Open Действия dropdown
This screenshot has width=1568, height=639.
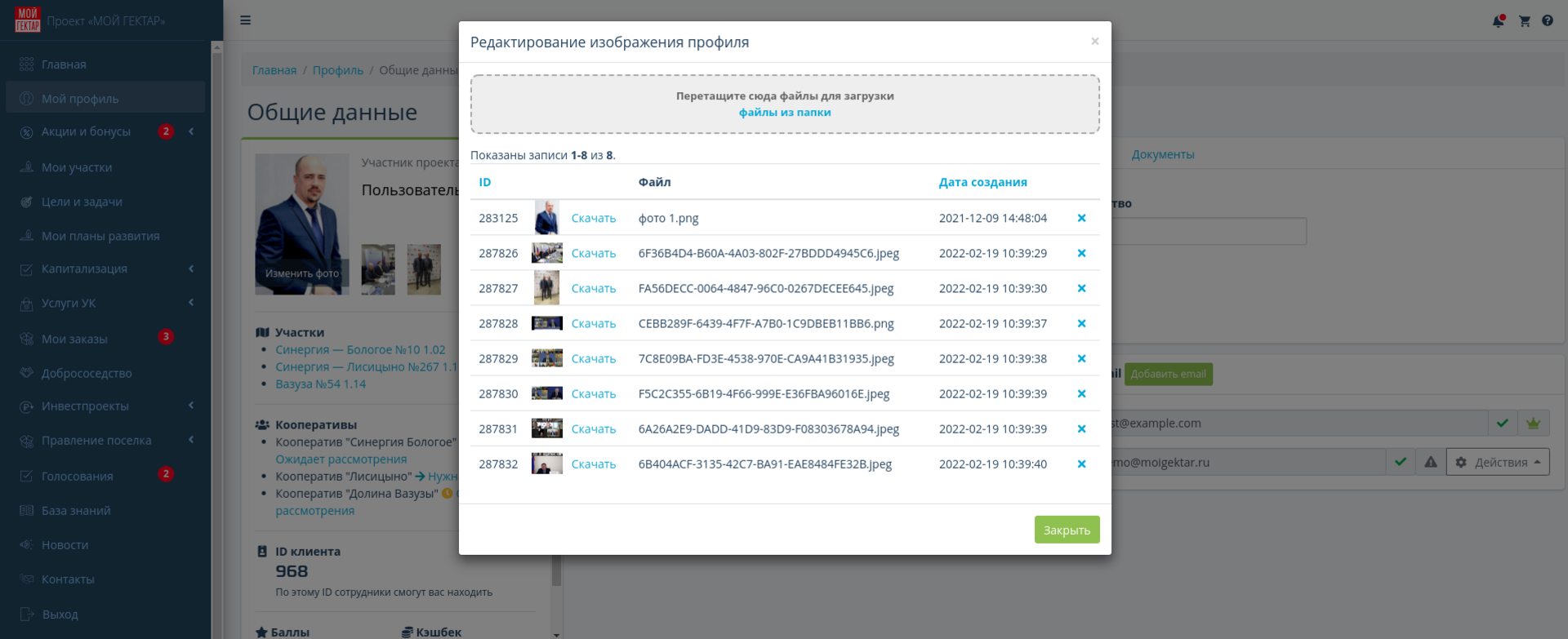pyautogui.click(x=1498, y=462)
